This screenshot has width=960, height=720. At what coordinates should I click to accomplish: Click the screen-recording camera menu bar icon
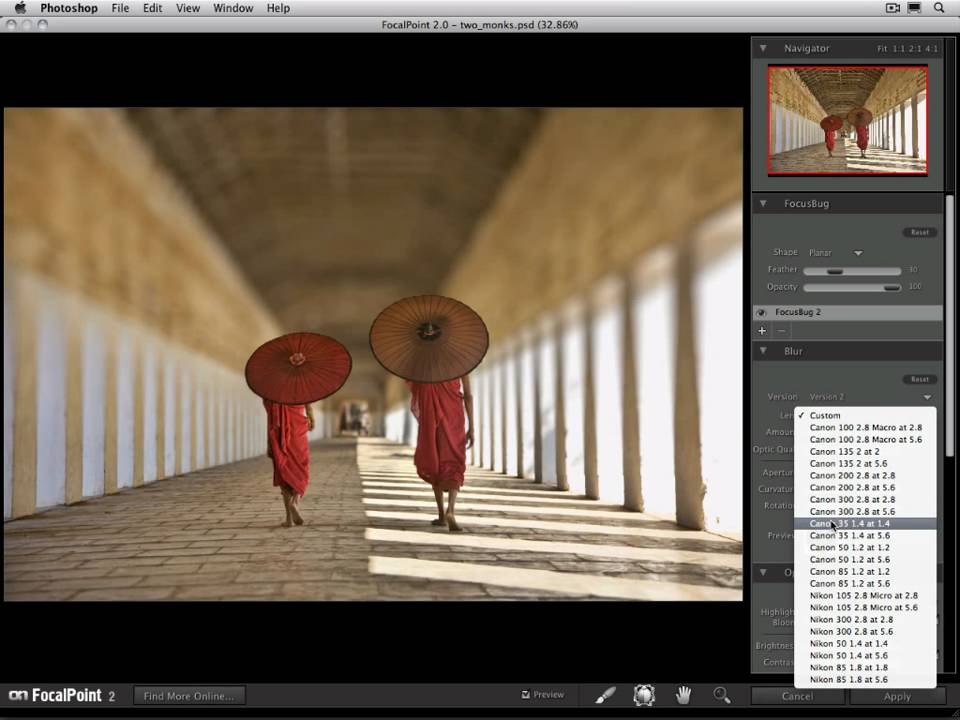pyautogui.click(x=893, y=8)
